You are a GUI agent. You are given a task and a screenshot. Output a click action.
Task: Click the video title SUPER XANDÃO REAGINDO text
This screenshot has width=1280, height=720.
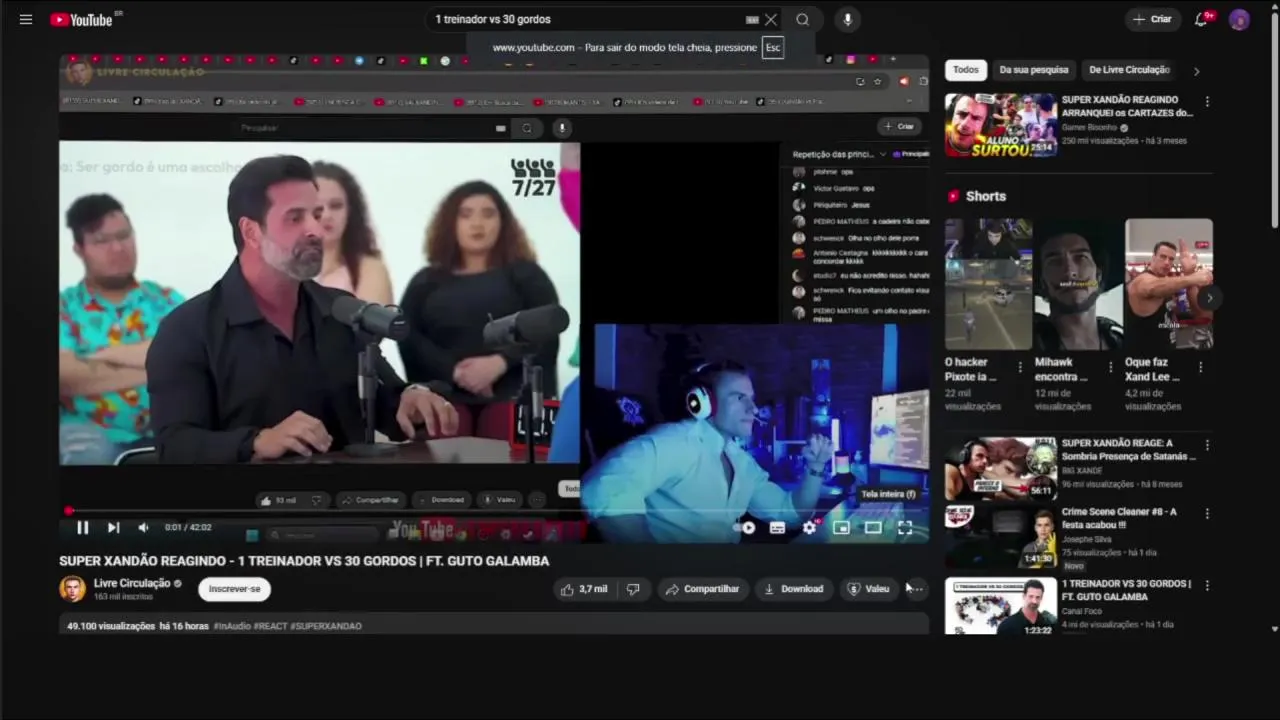coord(304,561)
